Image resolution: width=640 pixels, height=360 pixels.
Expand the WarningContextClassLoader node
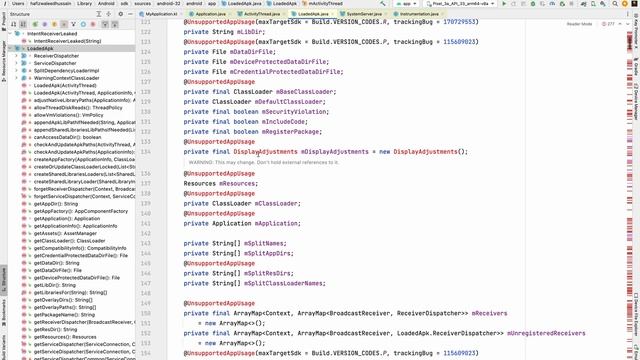[x=16, y=78]
